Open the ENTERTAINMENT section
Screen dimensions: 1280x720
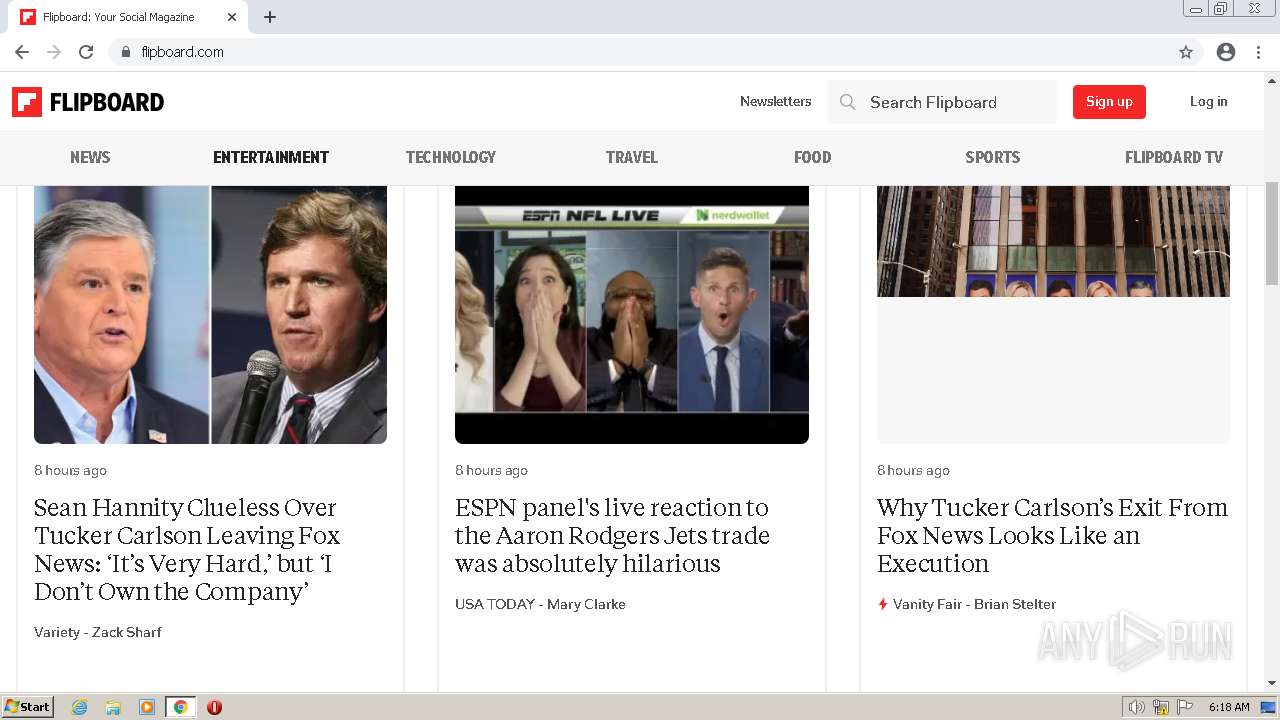pos(271,157)
